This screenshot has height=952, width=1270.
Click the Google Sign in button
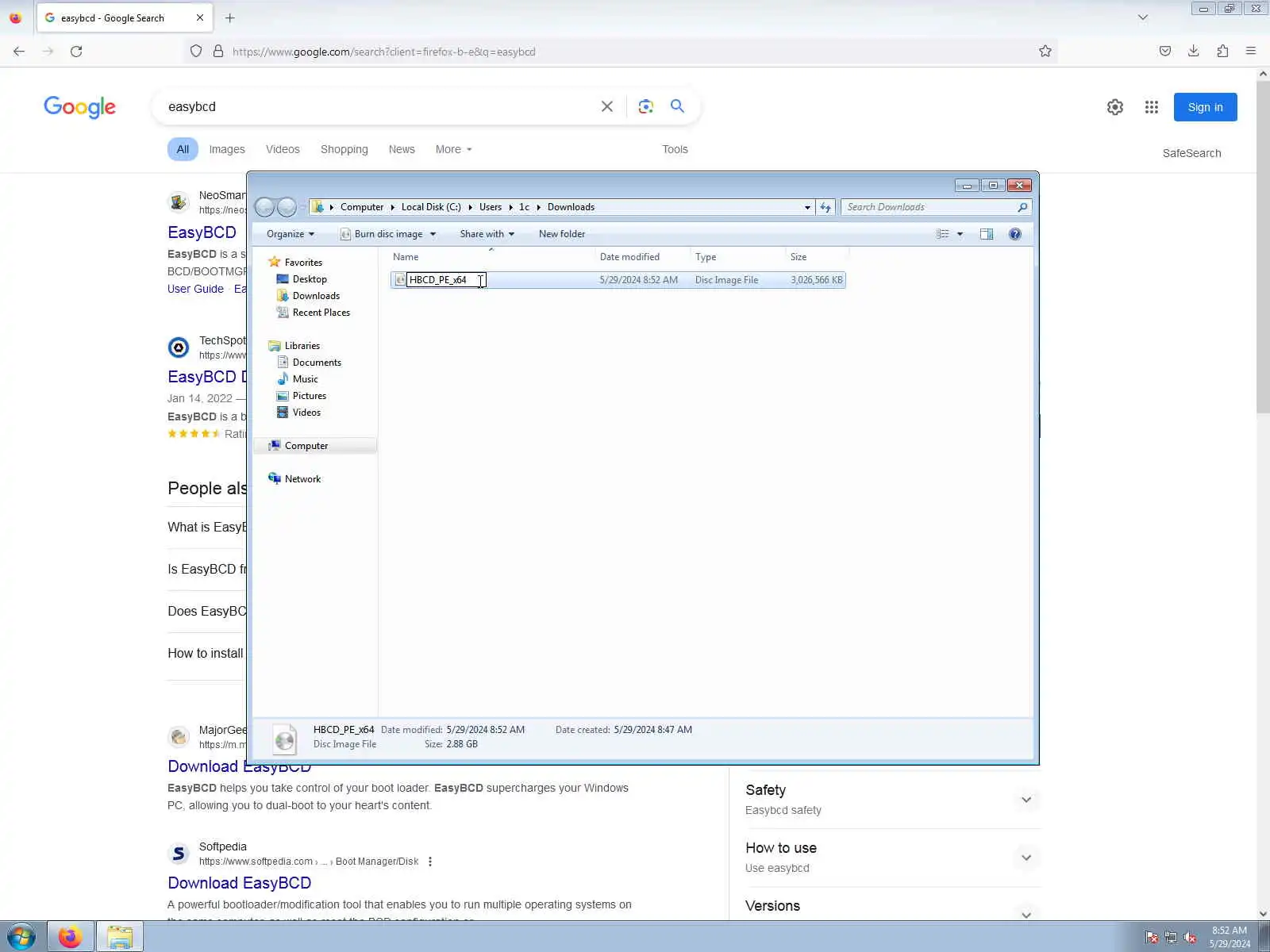1205,107
